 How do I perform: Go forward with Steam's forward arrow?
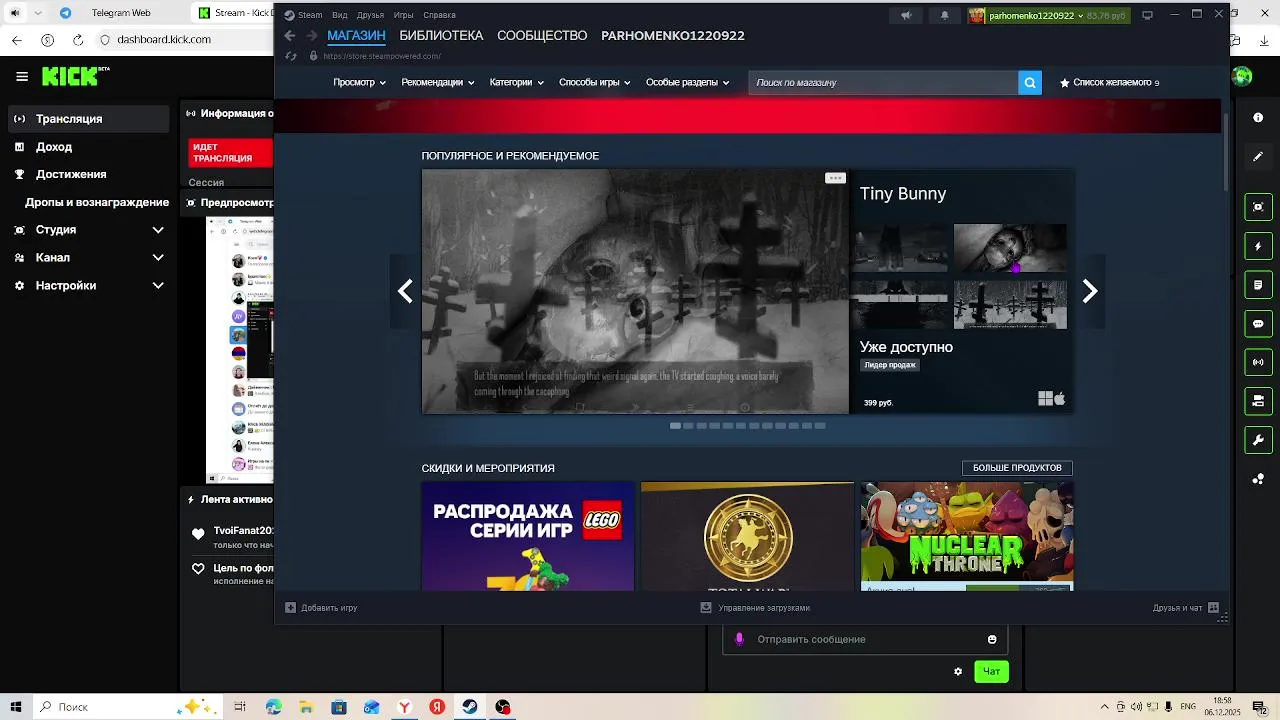pyautogui.click(x=312, y=35)
